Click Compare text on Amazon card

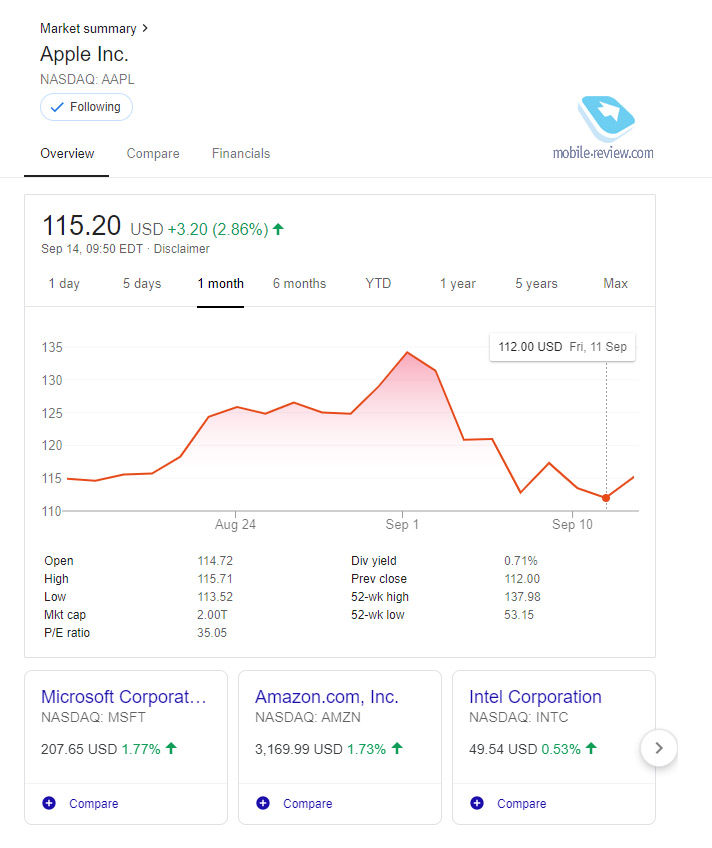coord(308,804)
